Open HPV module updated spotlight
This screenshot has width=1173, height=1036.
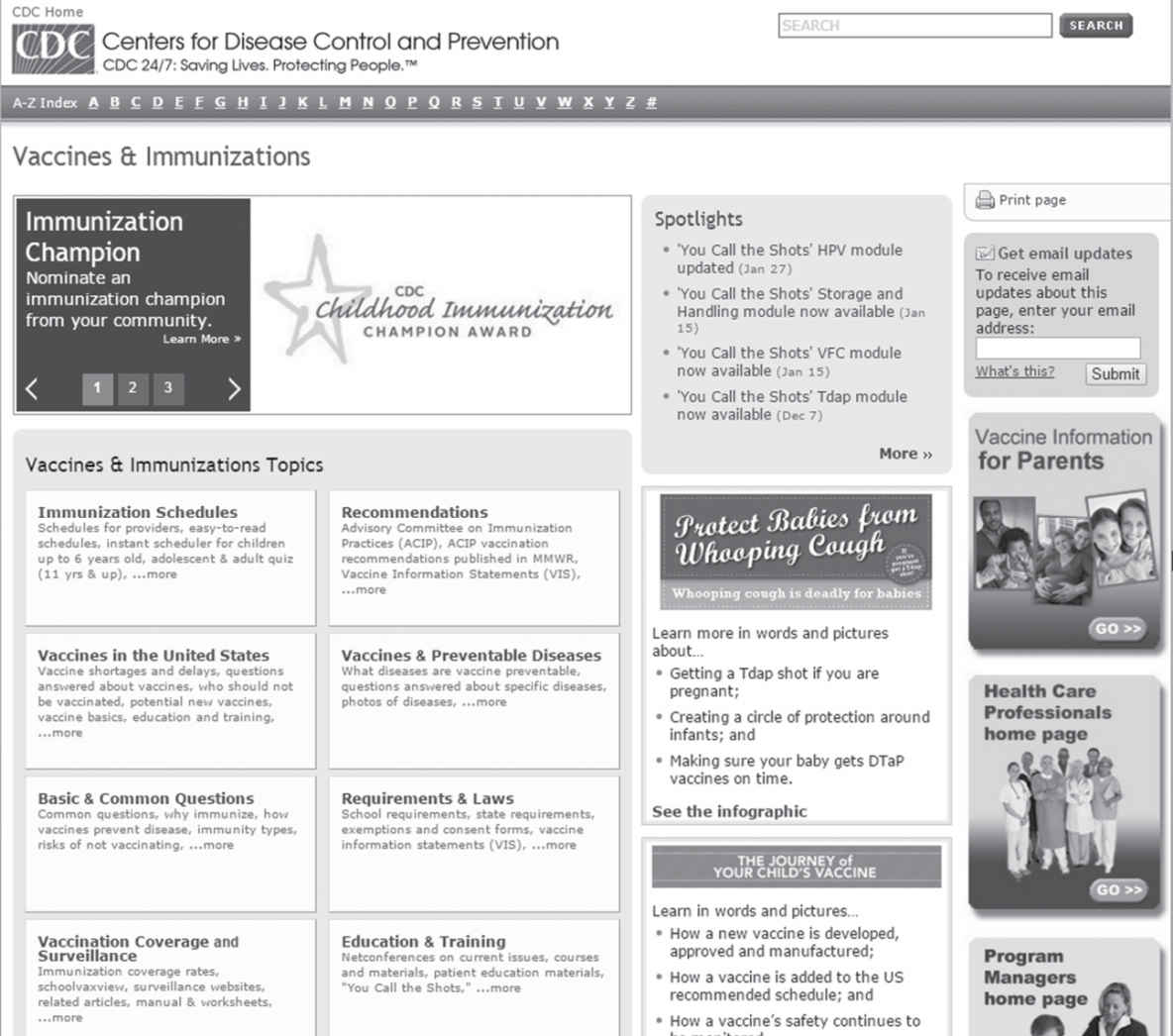790,259
